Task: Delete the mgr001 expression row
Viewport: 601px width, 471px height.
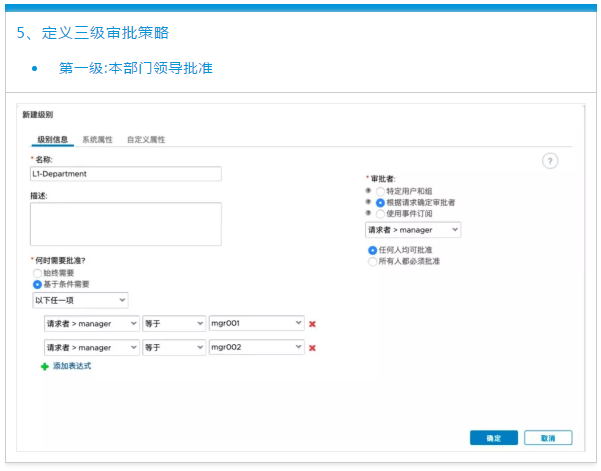Action: (312, 324)
